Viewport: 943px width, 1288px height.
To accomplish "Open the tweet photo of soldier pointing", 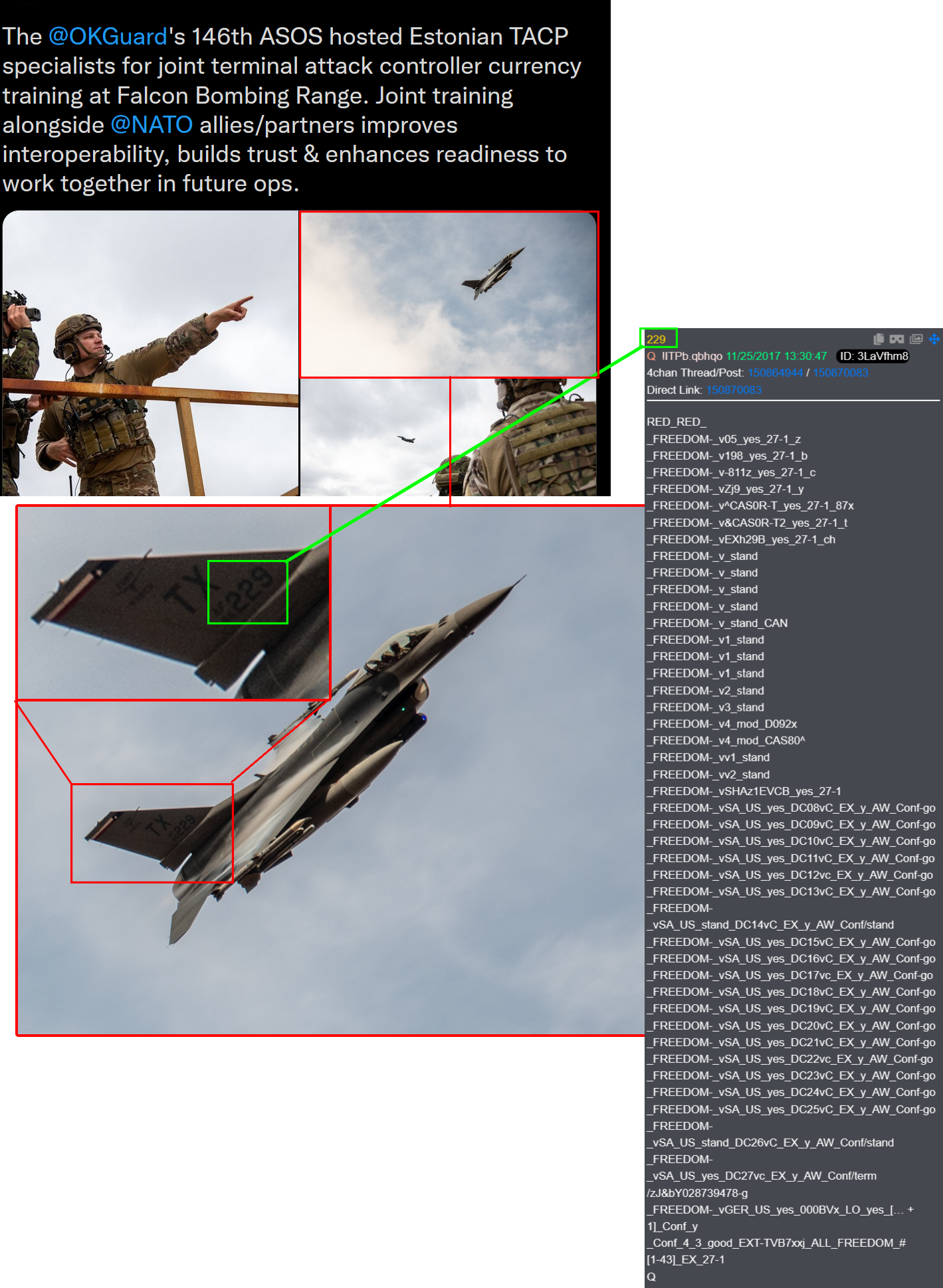I will point(150,353).
